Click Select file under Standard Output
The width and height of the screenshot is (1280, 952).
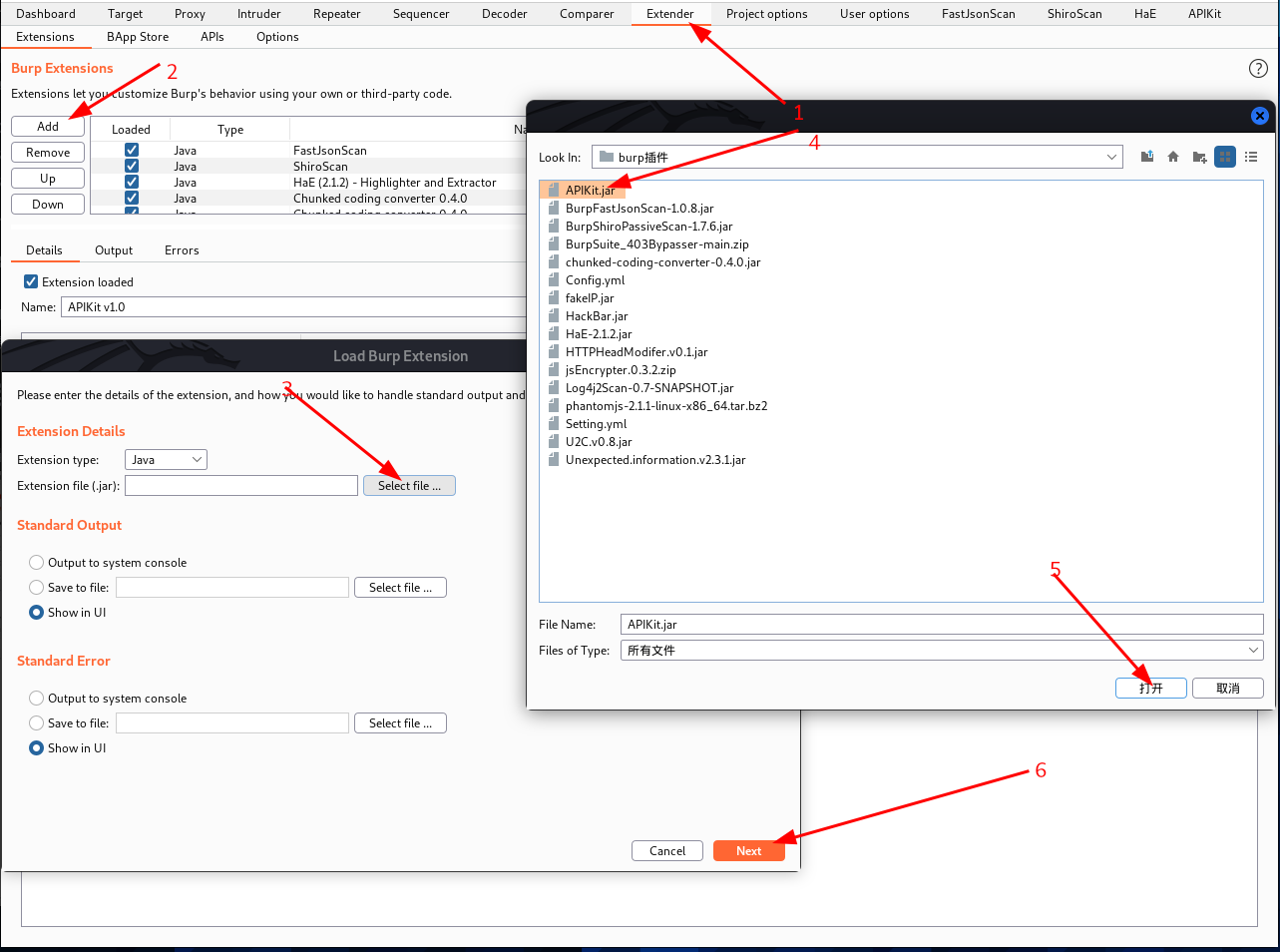[400, 588]
